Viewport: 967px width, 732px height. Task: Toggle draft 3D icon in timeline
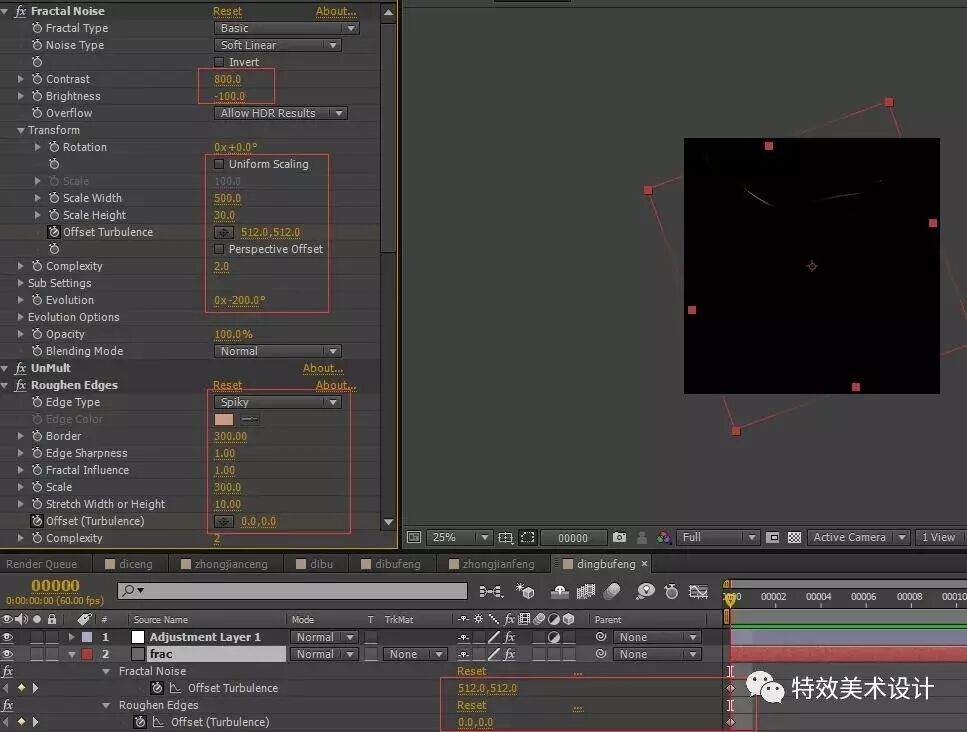(x=525, y=592)
